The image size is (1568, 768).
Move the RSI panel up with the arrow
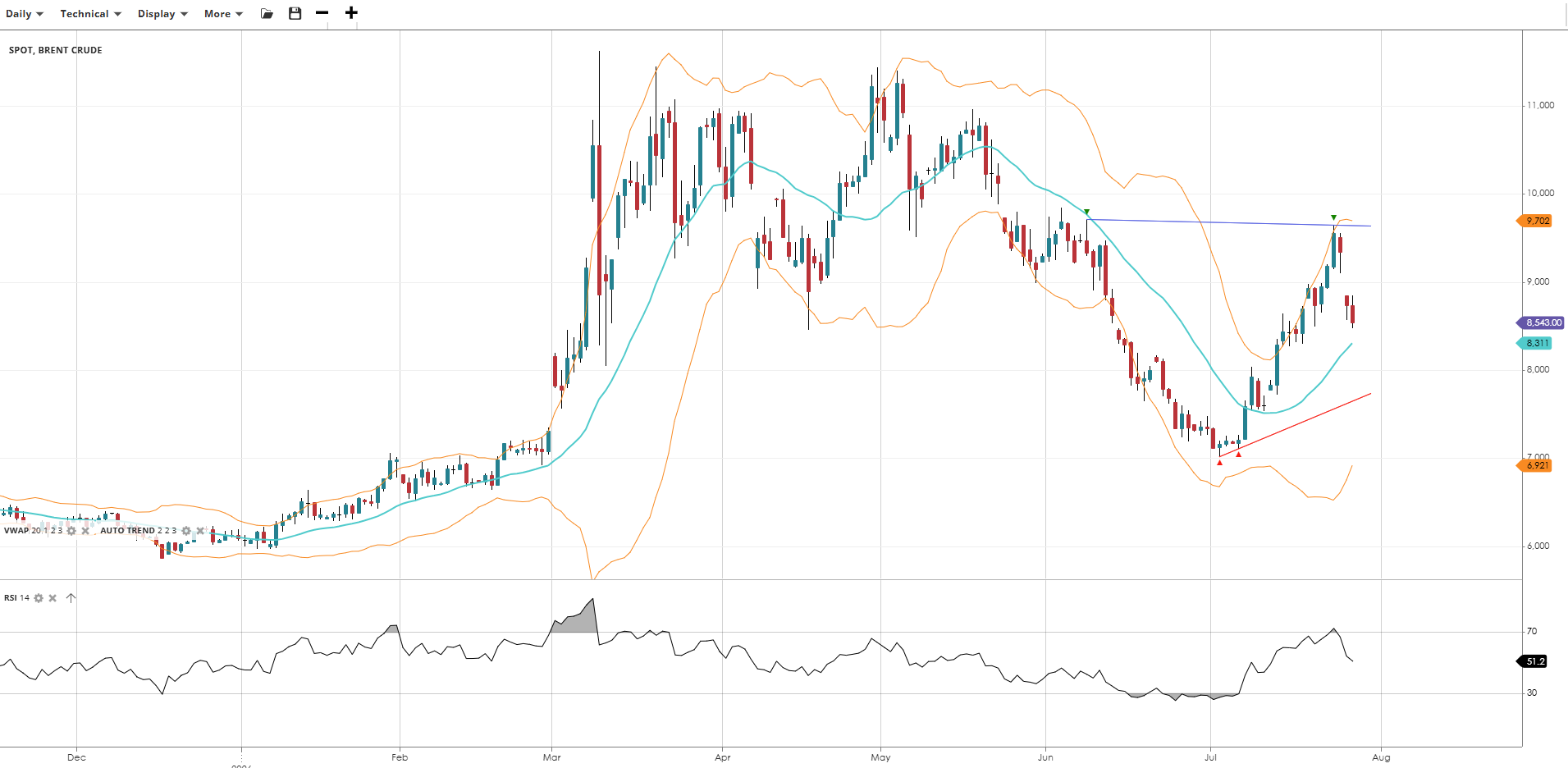coord(71,598)
